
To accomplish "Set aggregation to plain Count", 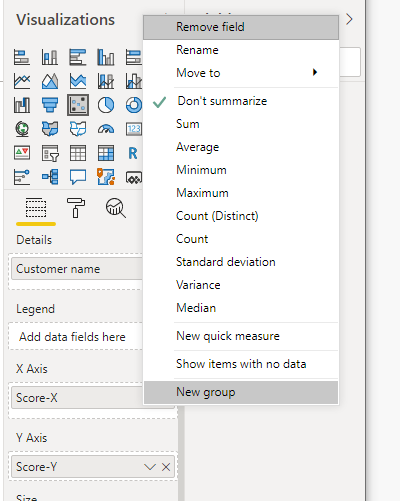I will [241, 239].
